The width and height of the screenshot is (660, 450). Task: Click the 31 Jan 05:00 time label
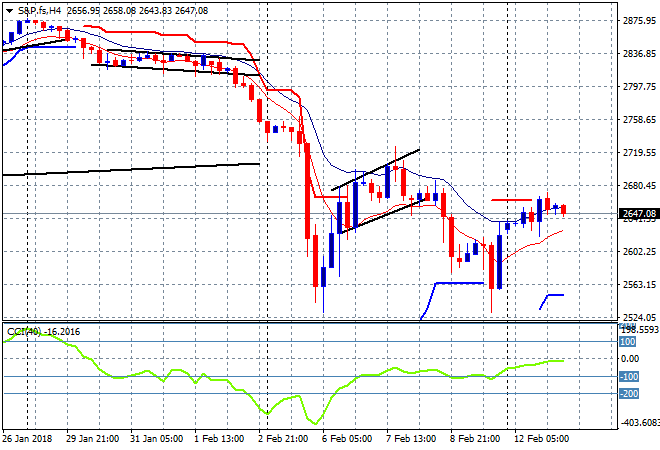[x=157, y=439]
